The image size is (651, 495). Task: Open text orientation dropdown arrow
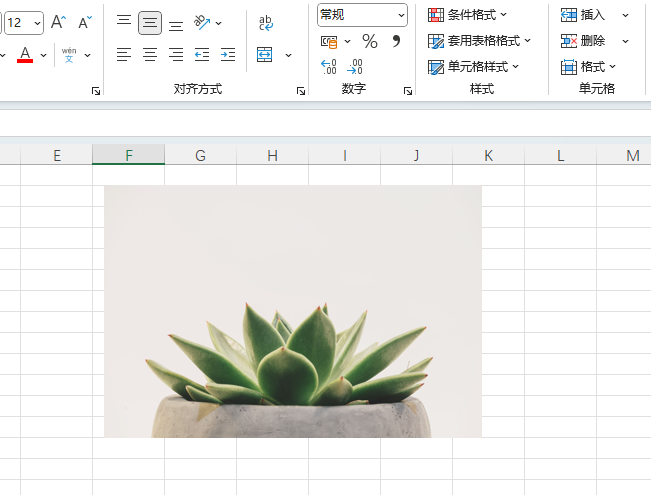pyautogui.click(x=218, y=23)
